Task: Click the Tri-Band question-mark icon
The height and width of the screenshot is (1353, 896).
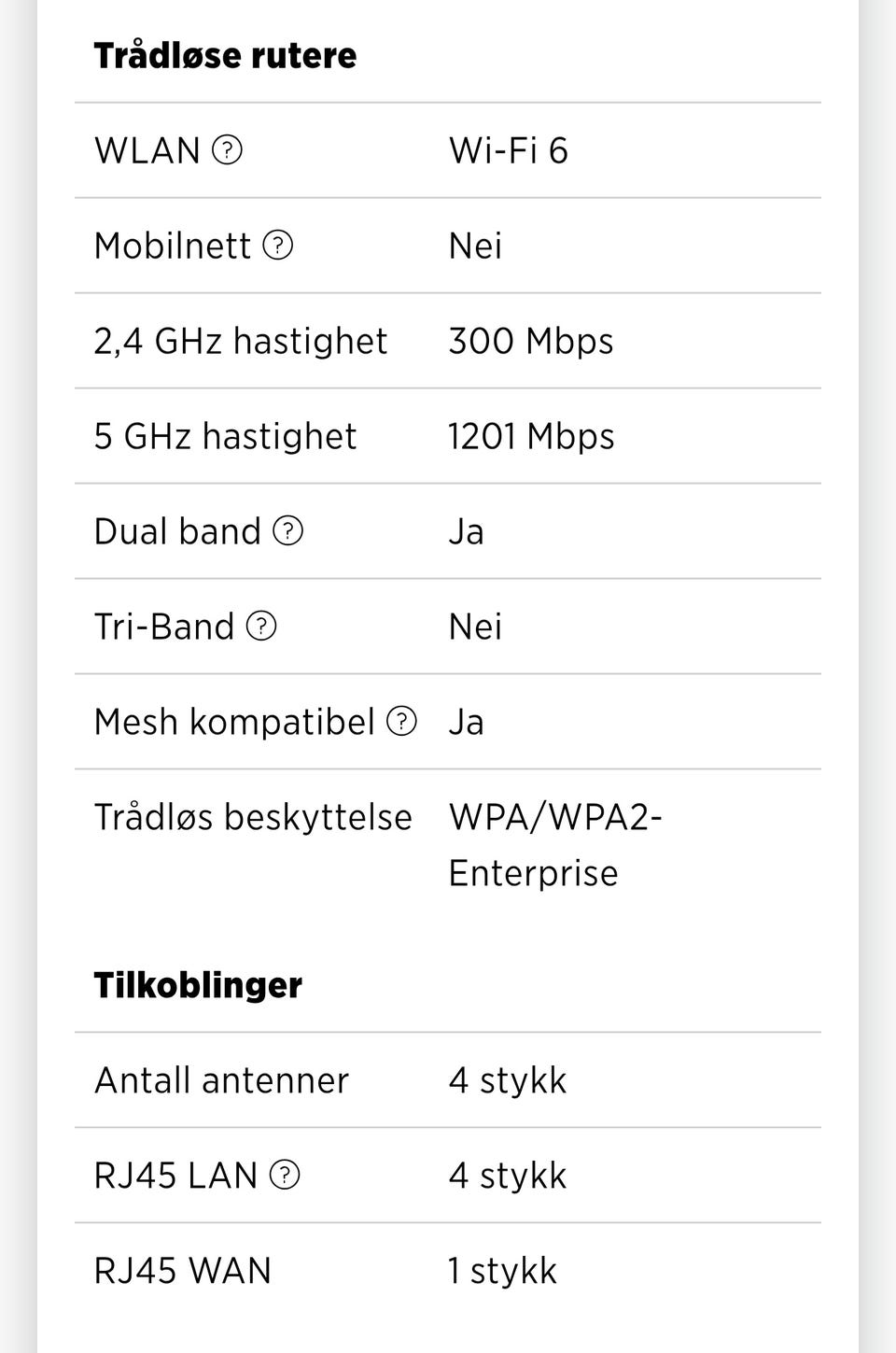Action: coord(261,627)
